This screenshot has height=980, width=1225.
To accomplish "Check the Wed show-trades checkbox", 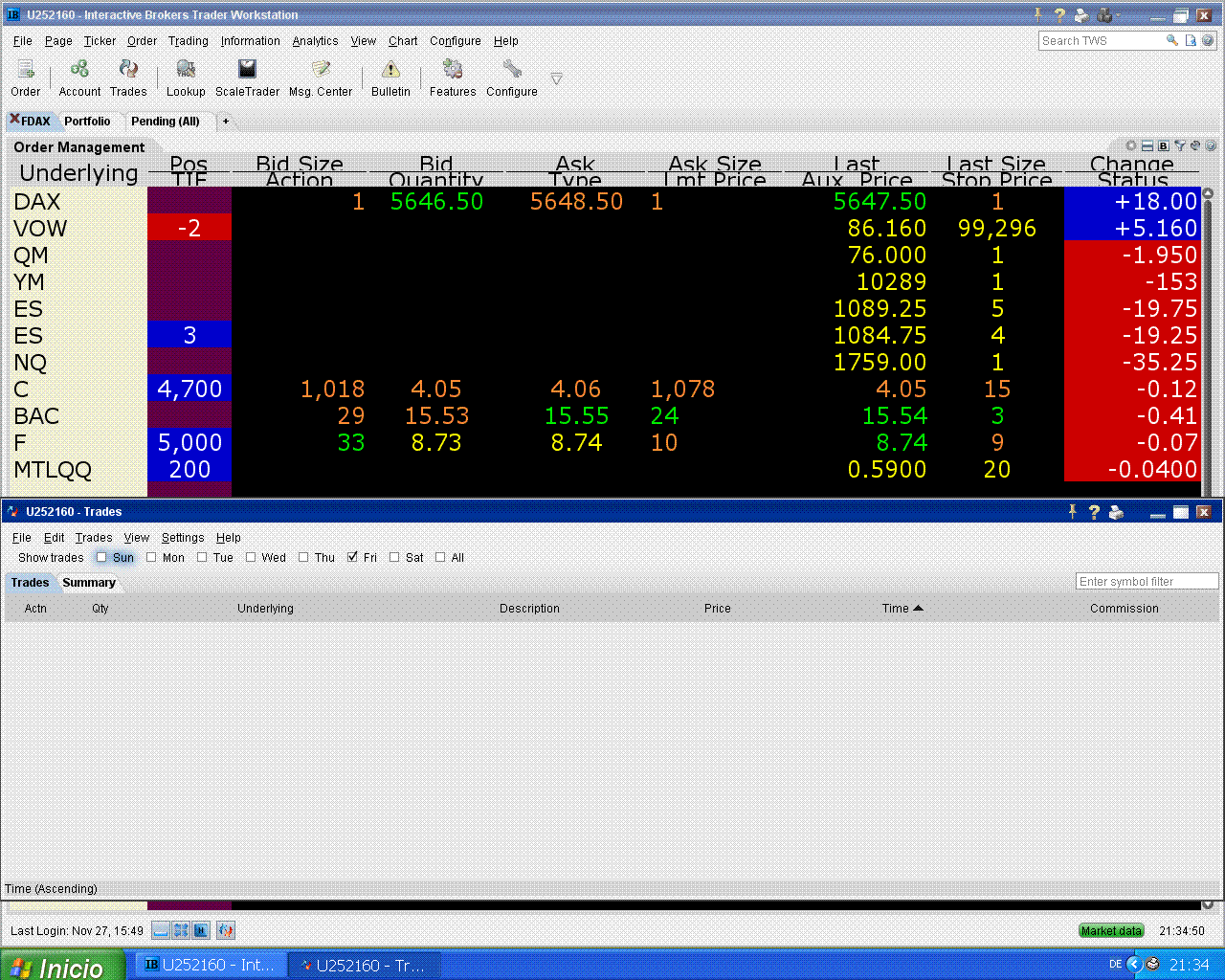I will (251, 557).
